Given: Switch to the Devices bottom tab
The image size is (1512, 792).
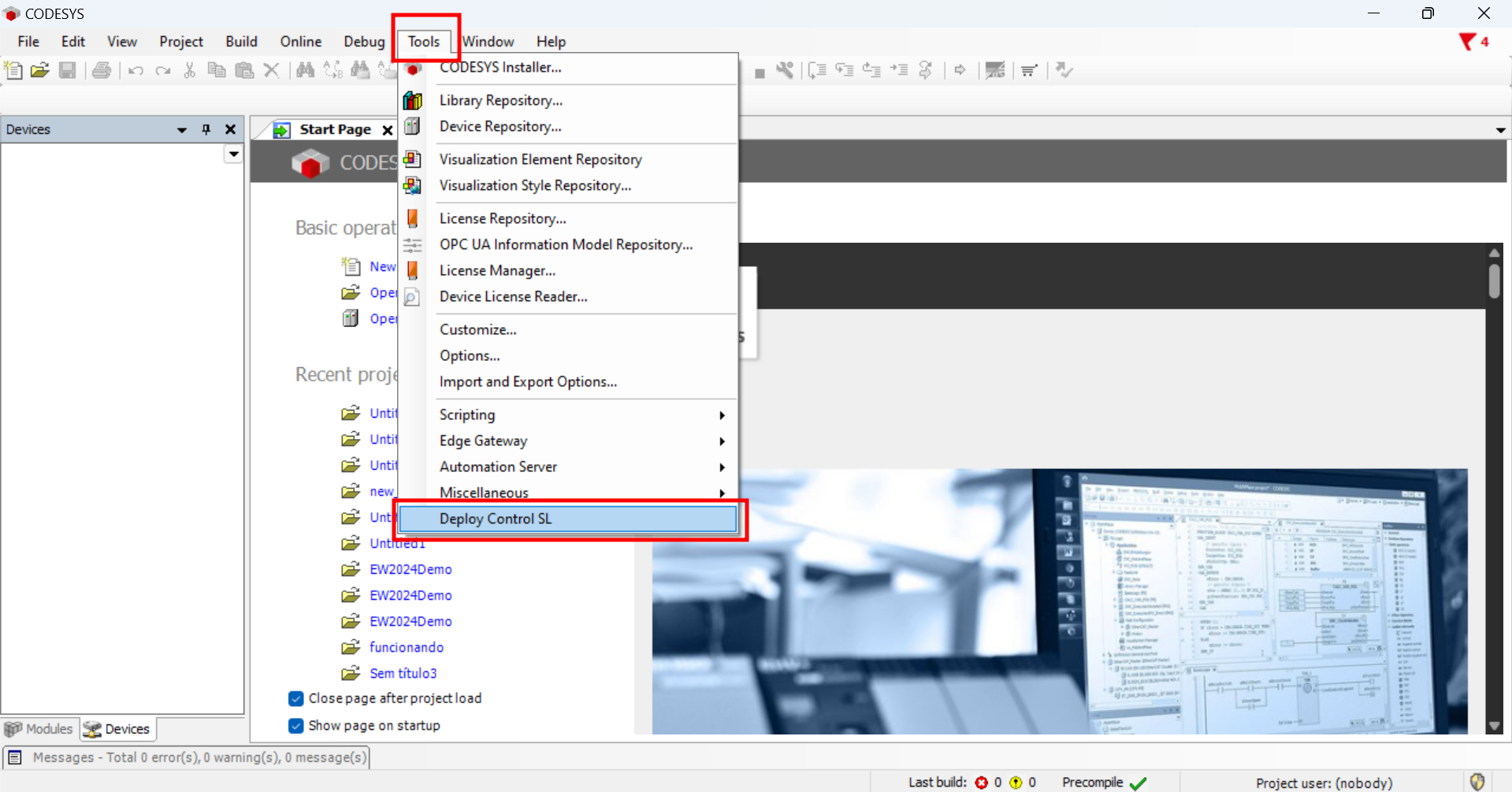Looking at the screenshot, I should (117, 729).
